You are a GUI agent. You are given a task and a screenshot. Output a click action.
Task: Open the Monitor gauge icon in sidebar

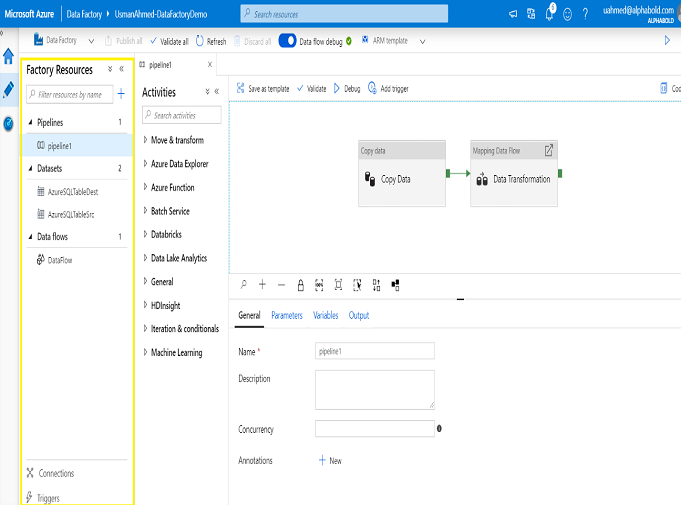click(x=8, y=124)
